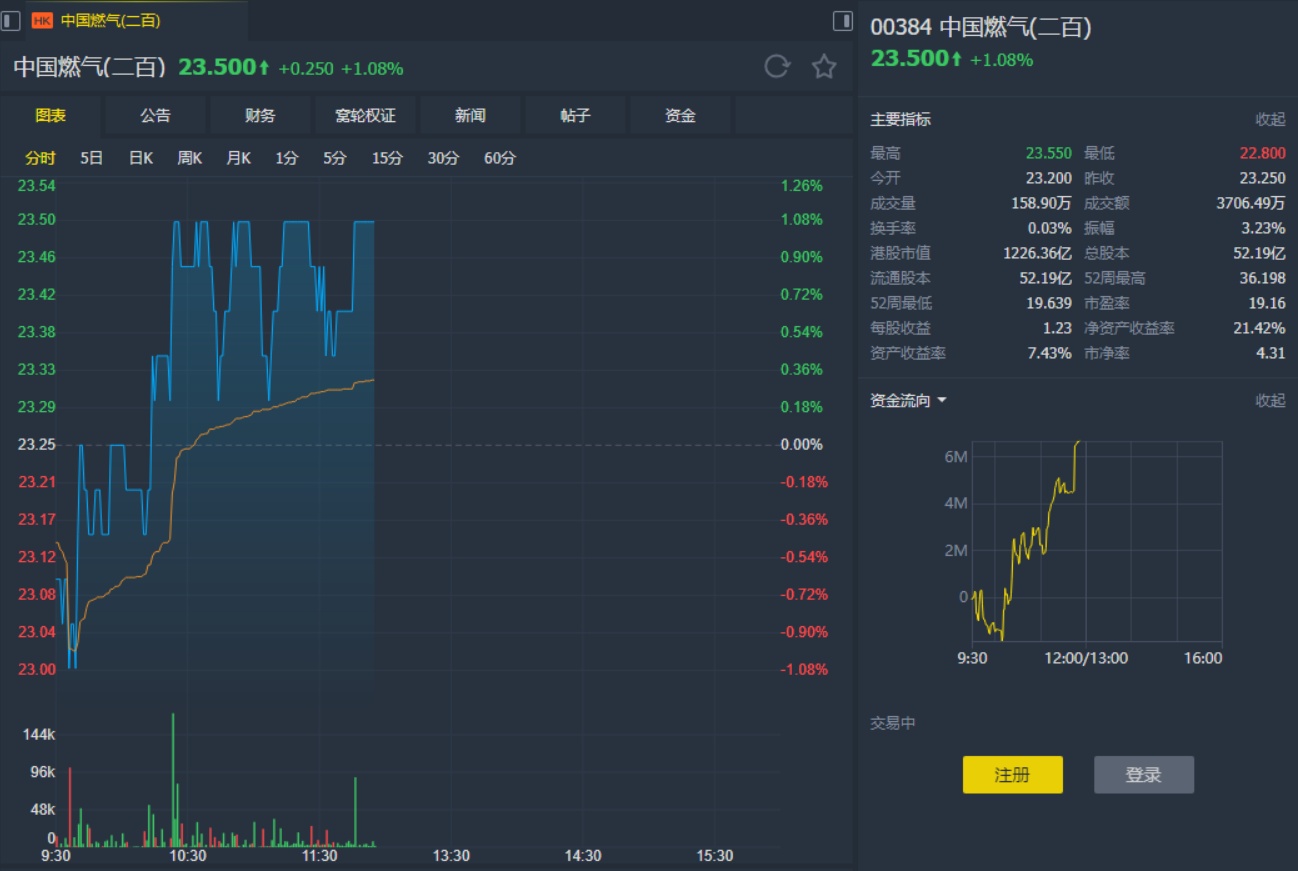Choose the 5分 chart interval
This screenshot has height=871, width=1298.
coord(335,158)
